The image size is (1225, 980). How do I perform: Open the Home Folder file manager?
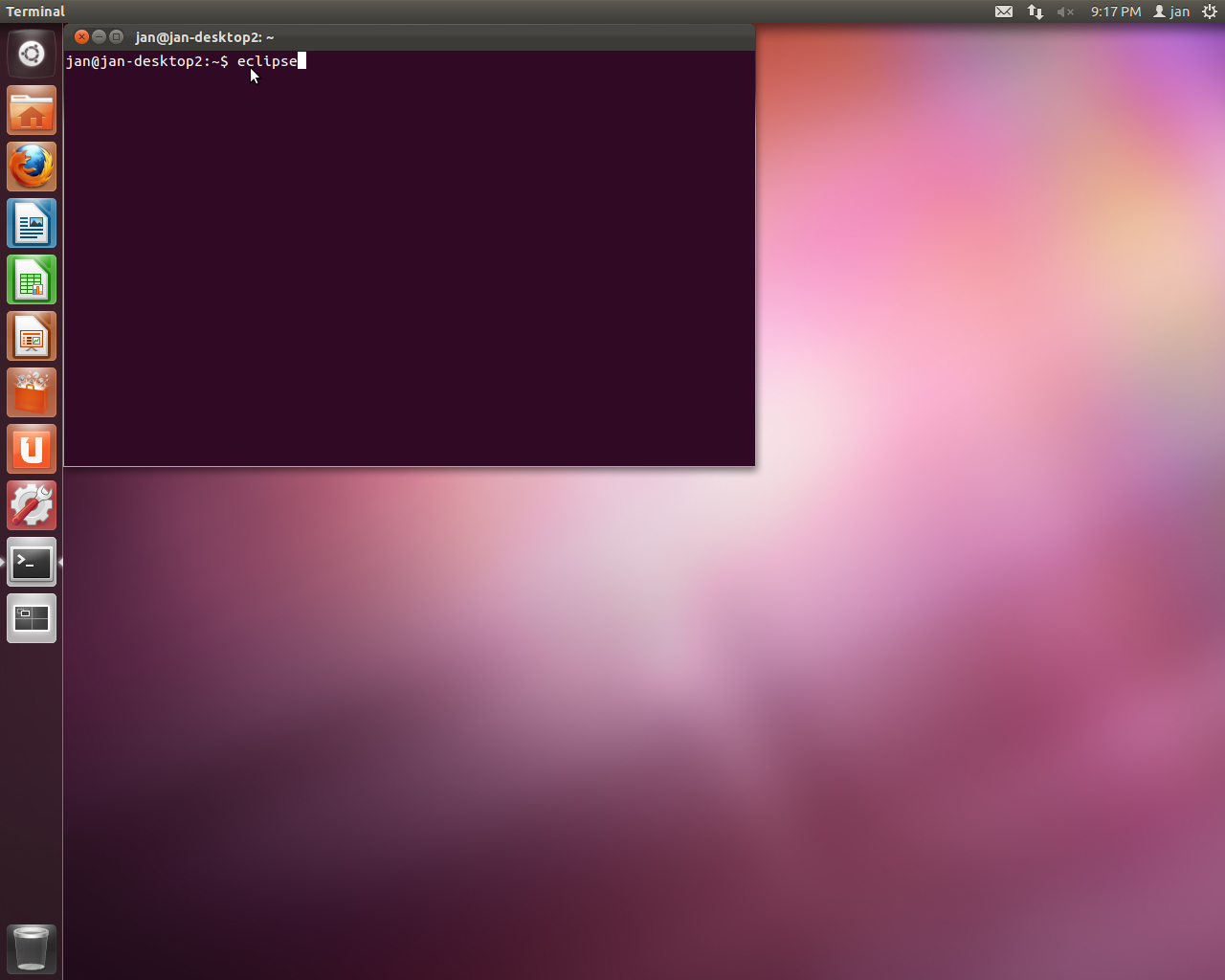coord(32,110)
